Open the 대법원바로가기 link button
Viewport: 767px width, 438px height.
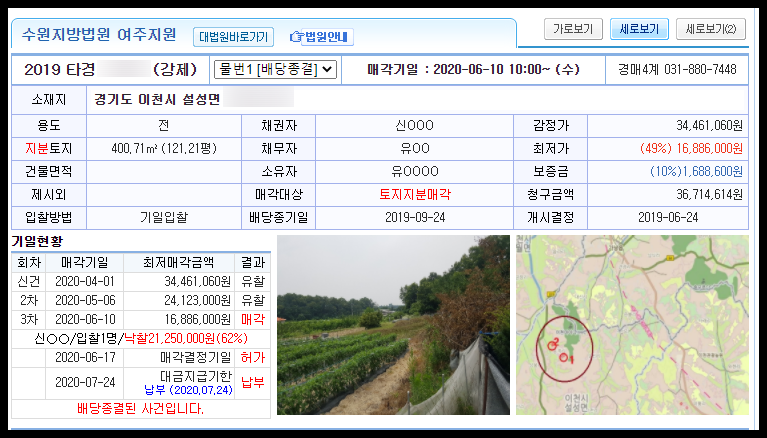[x=233, y=37]
